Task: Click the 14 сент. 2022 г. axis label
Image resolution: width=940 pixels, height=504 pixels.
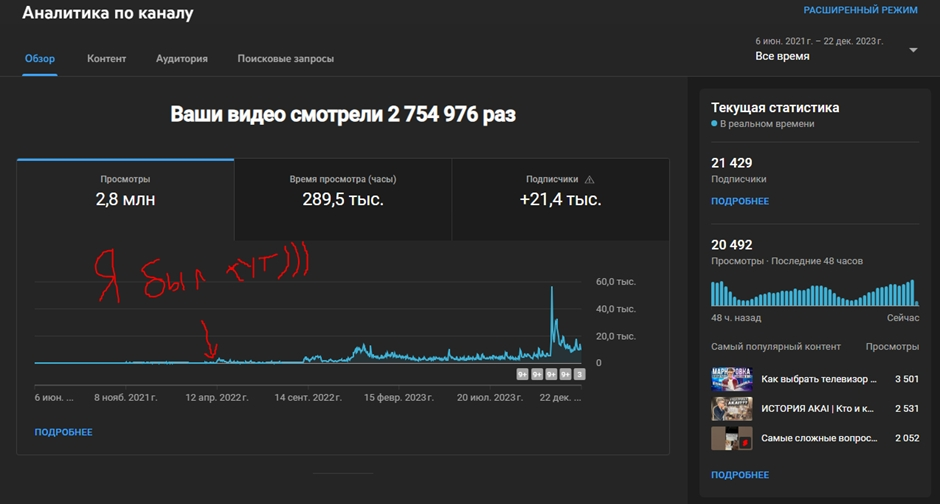Action: click(x=308, y=397)
